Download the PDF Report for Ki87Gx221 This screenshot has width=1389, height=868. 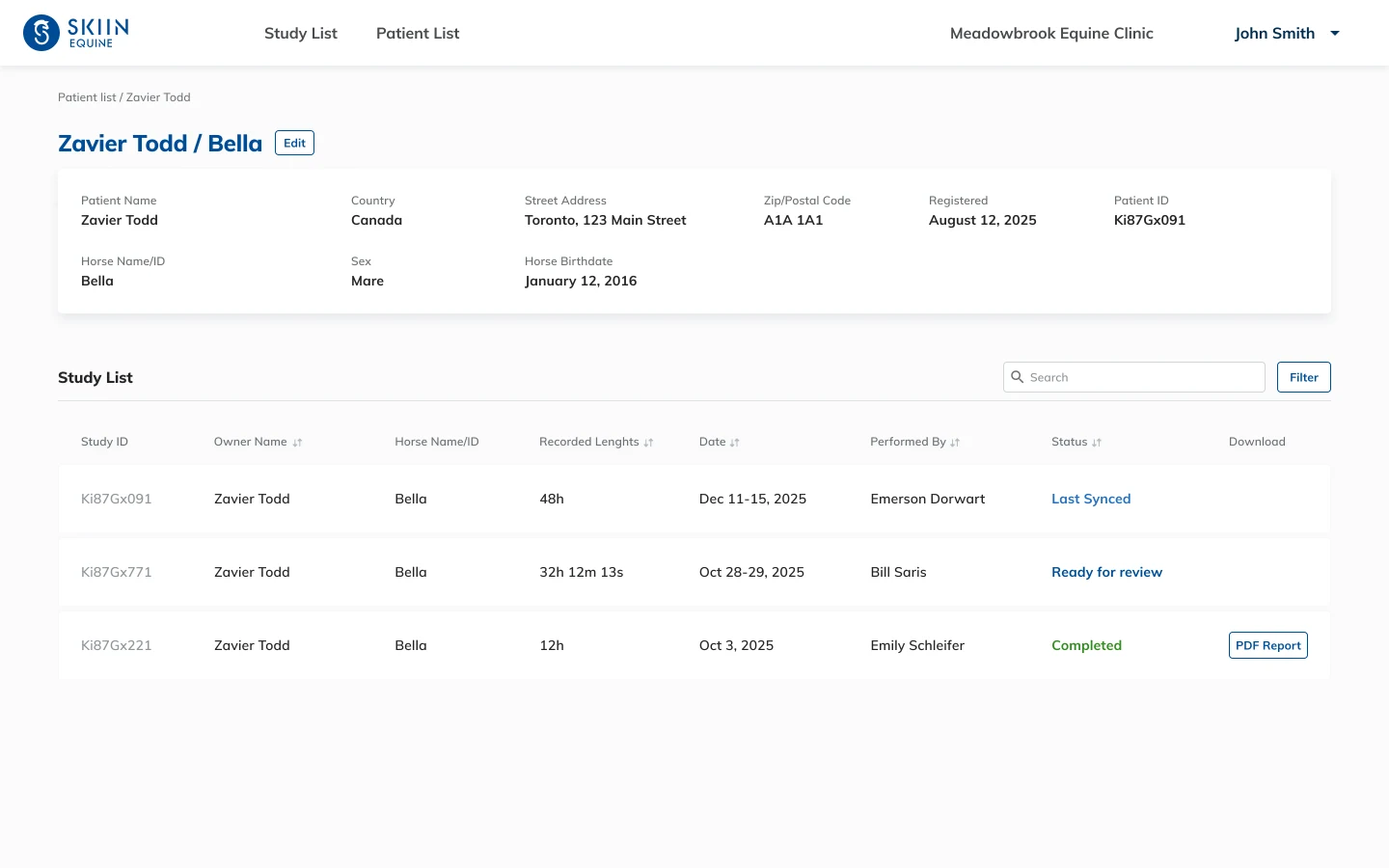coord(1268,645)
